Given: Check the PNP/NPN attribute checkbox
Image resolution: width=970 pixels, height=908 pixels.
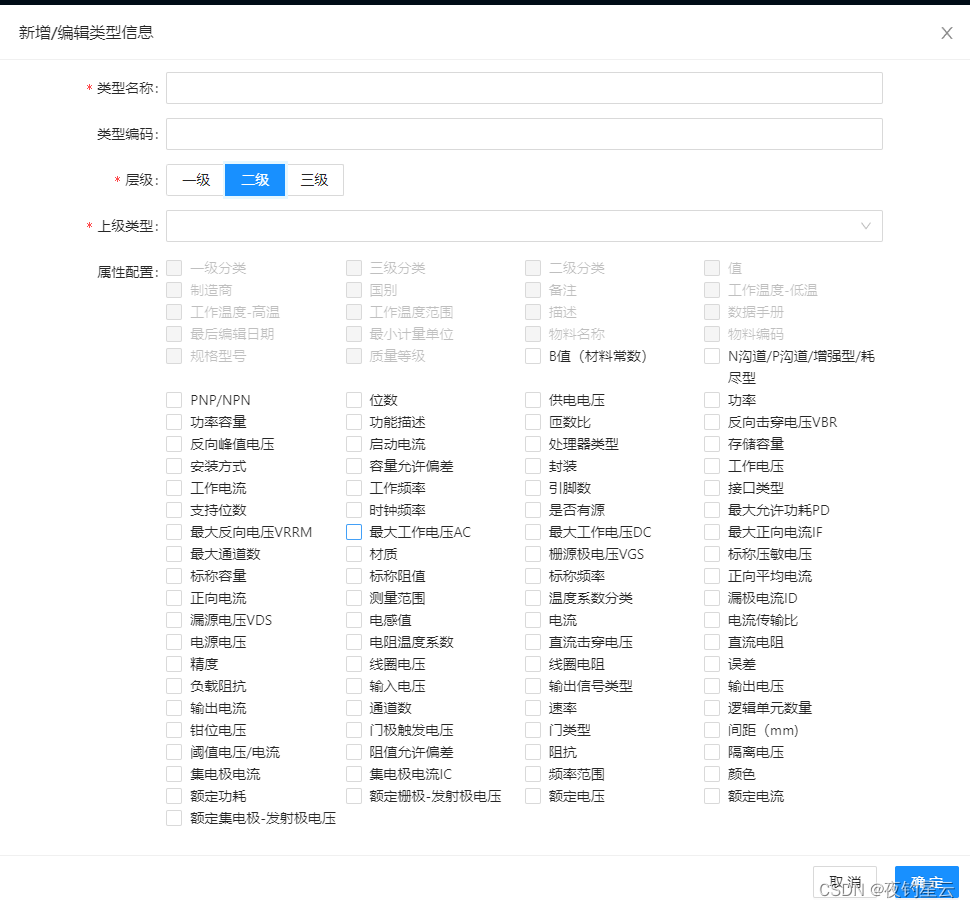Looking at the screenshot, I should click(173, 399).
